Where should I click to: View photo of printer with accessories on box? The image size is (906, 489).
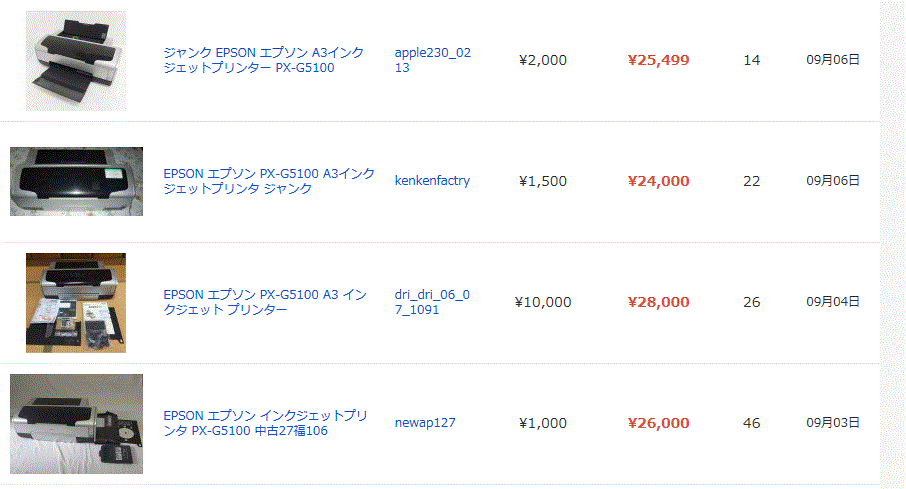pyautogui.click(x=76, y=302)
